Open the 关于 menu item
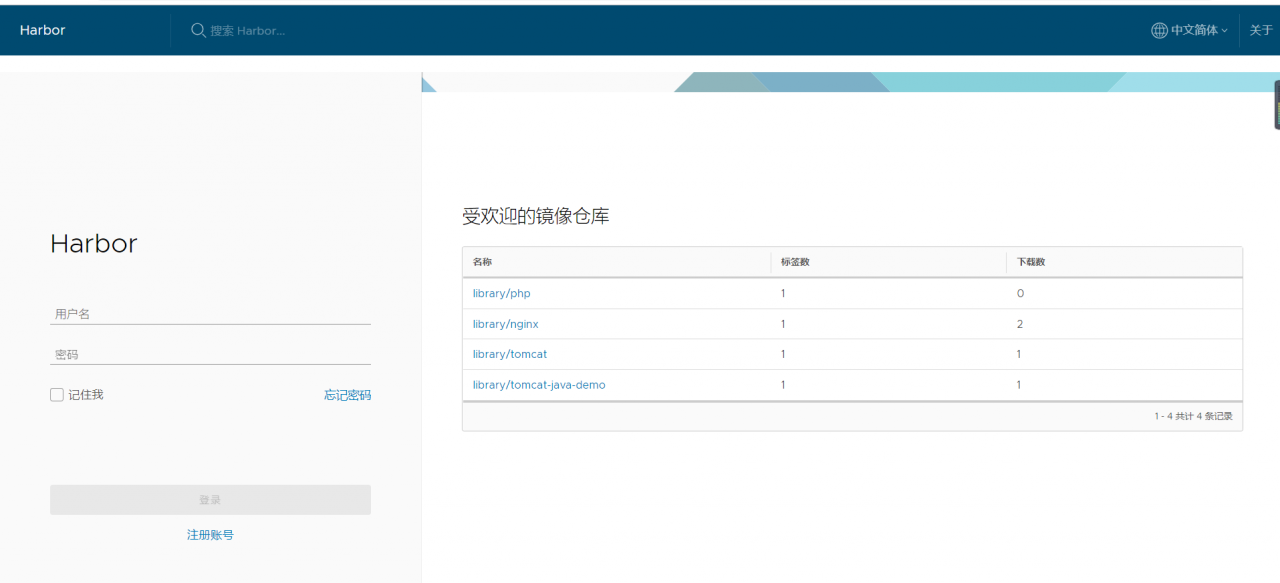Viewport: 1280px width, 583px height. click(x=1261, y=30)
